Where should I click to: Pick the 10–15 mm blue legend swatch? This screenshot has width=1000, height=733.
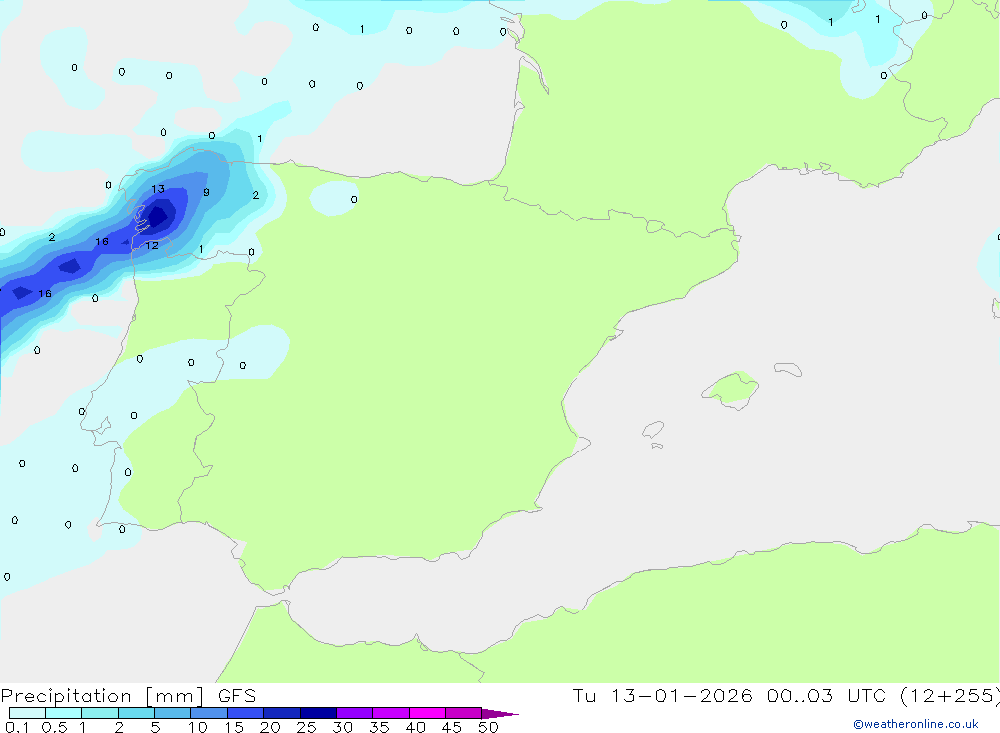(209, 713)
